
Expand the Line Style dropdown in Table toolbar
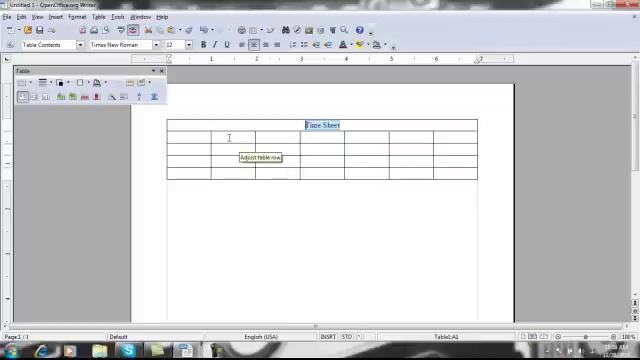tap(51, 83)
